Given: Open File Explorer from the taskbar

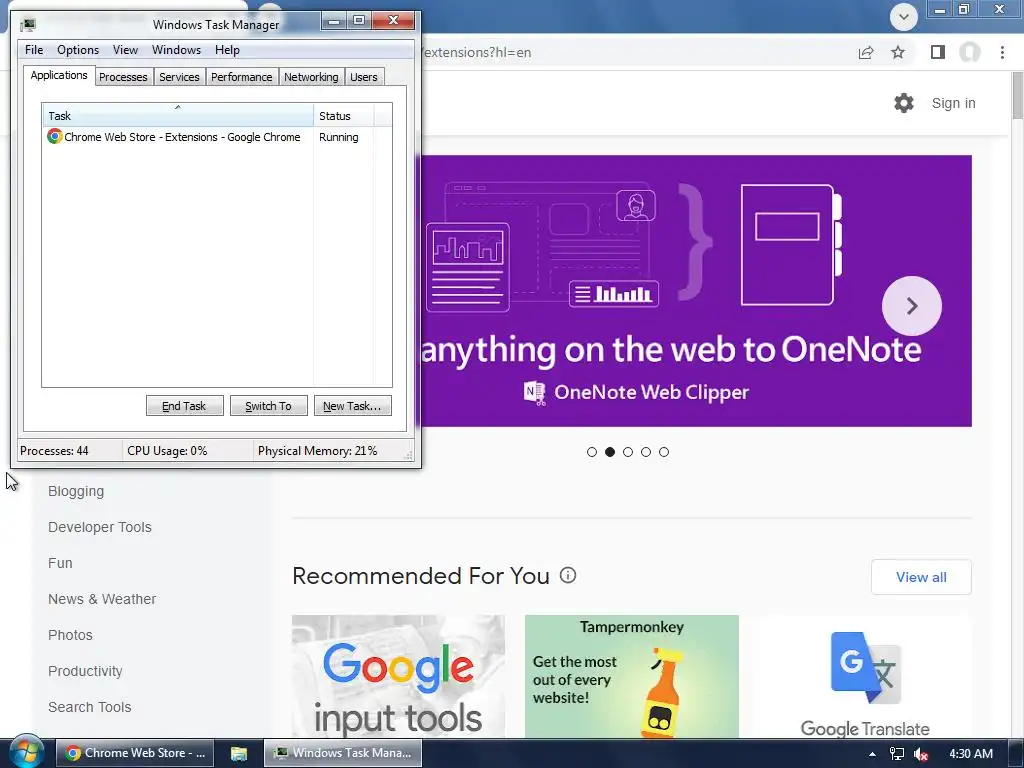Looking at the screenshot, I should click(x=239, y=753).
